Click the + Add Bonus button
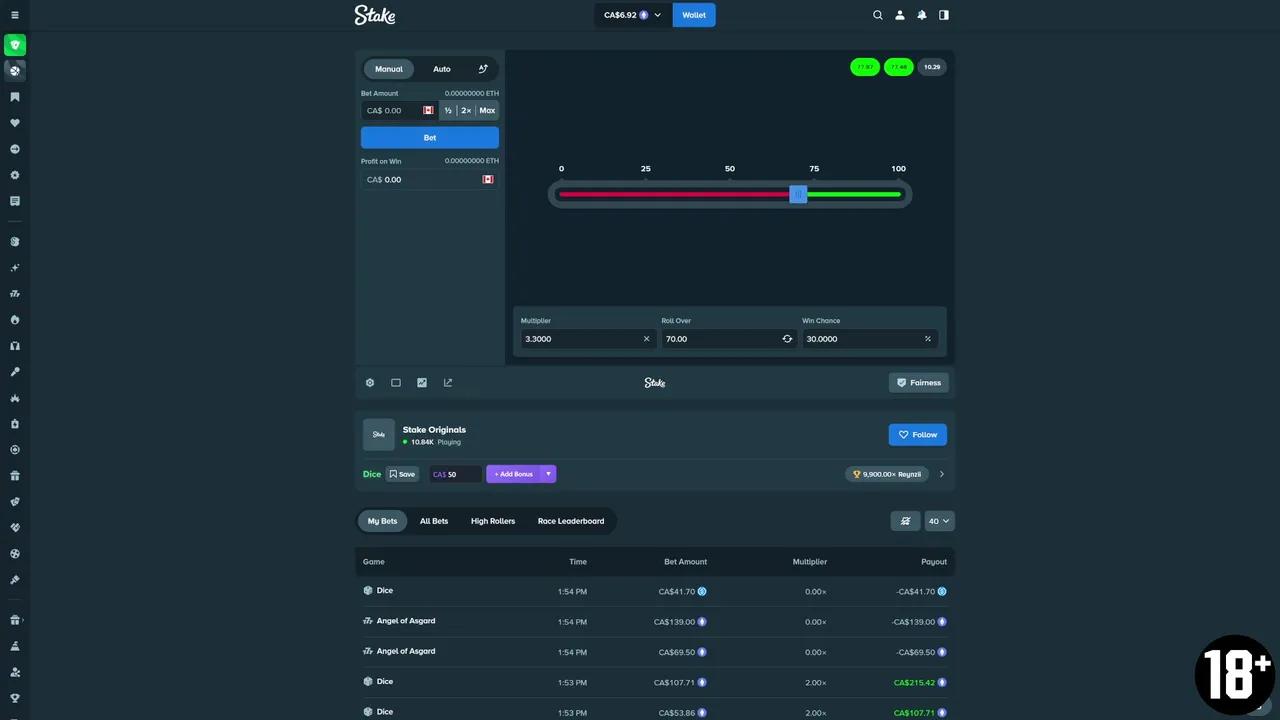 (514, 474)
